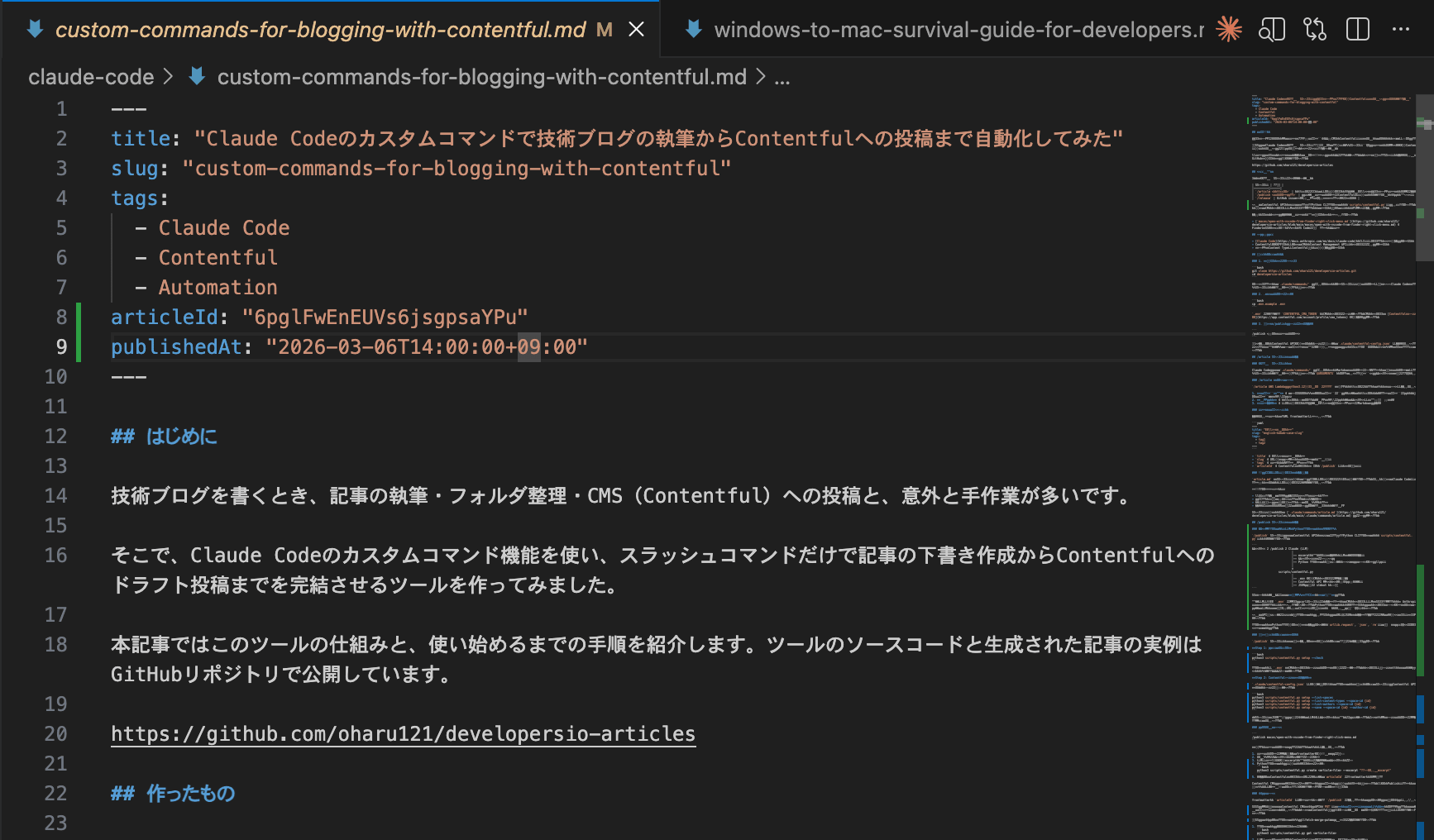The image size is (1434, 840).
Task: Open file changes compare icon
Action: tap(1315, 30)
